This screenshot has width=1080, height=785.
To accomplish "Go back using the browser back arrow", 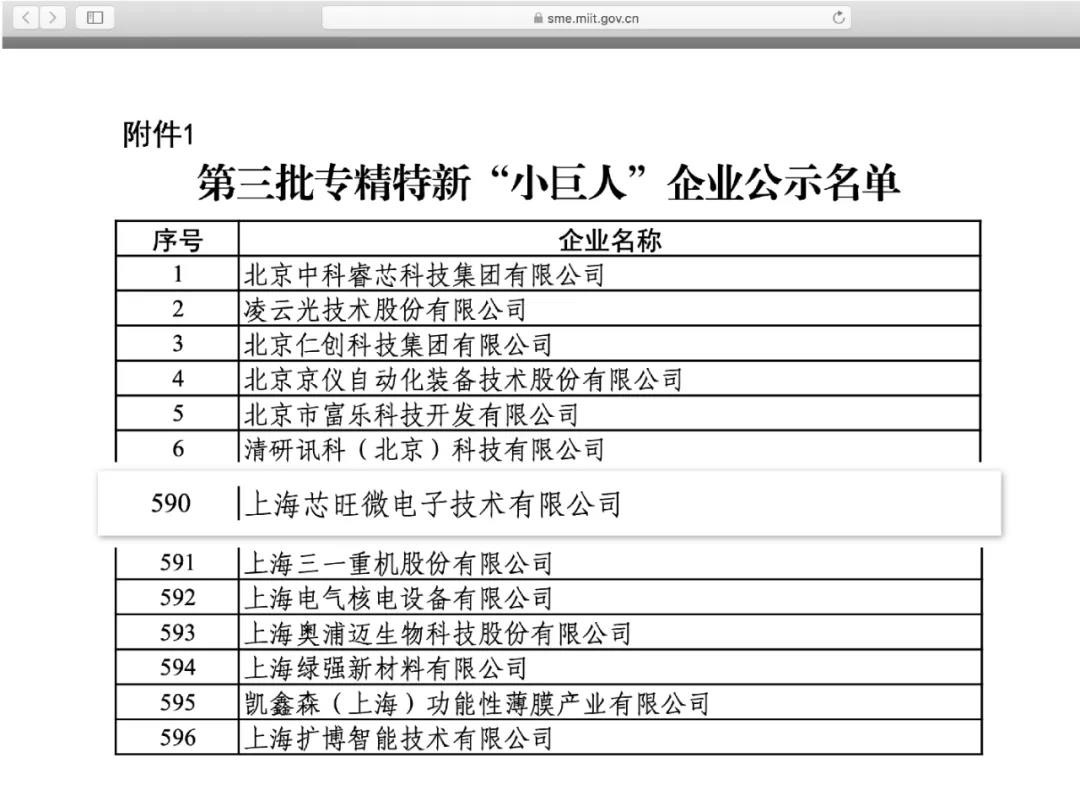I will pyautogui.click(x=25, y=17).
